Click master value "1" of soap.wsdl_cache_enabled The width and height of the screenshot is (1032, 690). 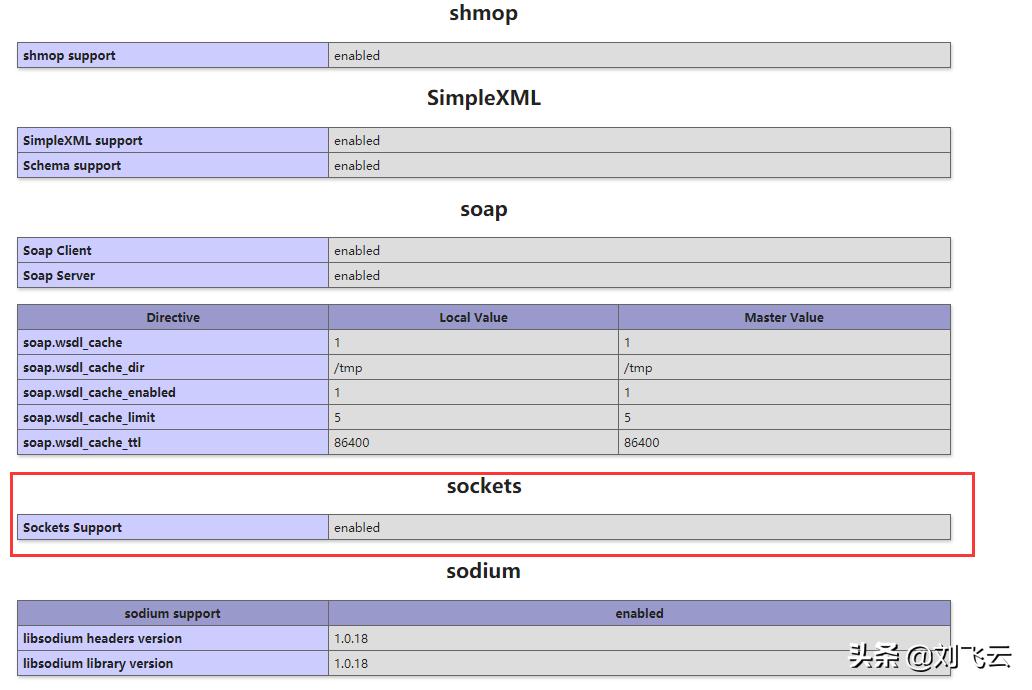pyautogui.click(x=627, y=392)
